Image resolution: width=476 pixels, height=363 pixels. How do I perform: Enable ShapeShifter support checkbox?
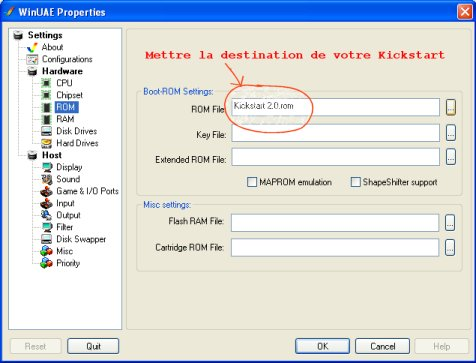coord(355,182)
